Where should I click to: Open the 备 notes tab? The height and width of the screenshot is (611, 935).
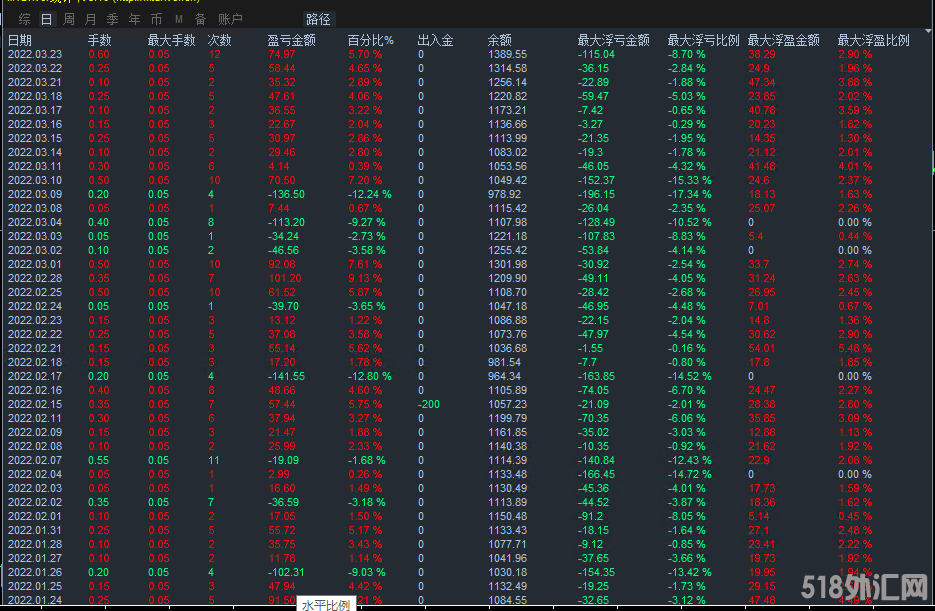point(200,19)
